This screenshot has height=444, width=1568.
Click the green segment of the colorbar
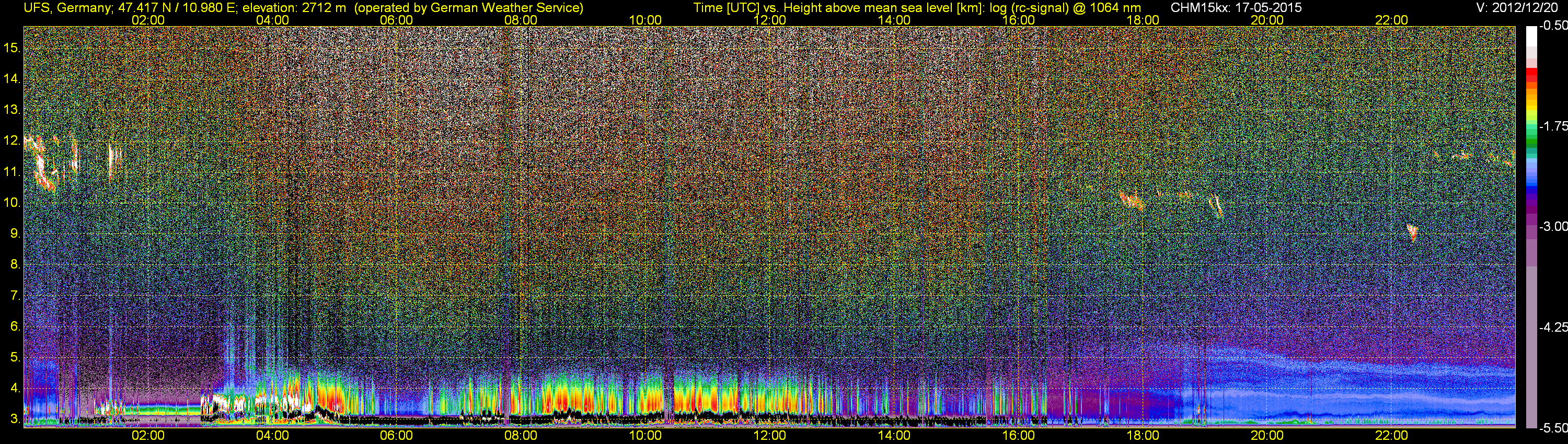(1531, 141)
